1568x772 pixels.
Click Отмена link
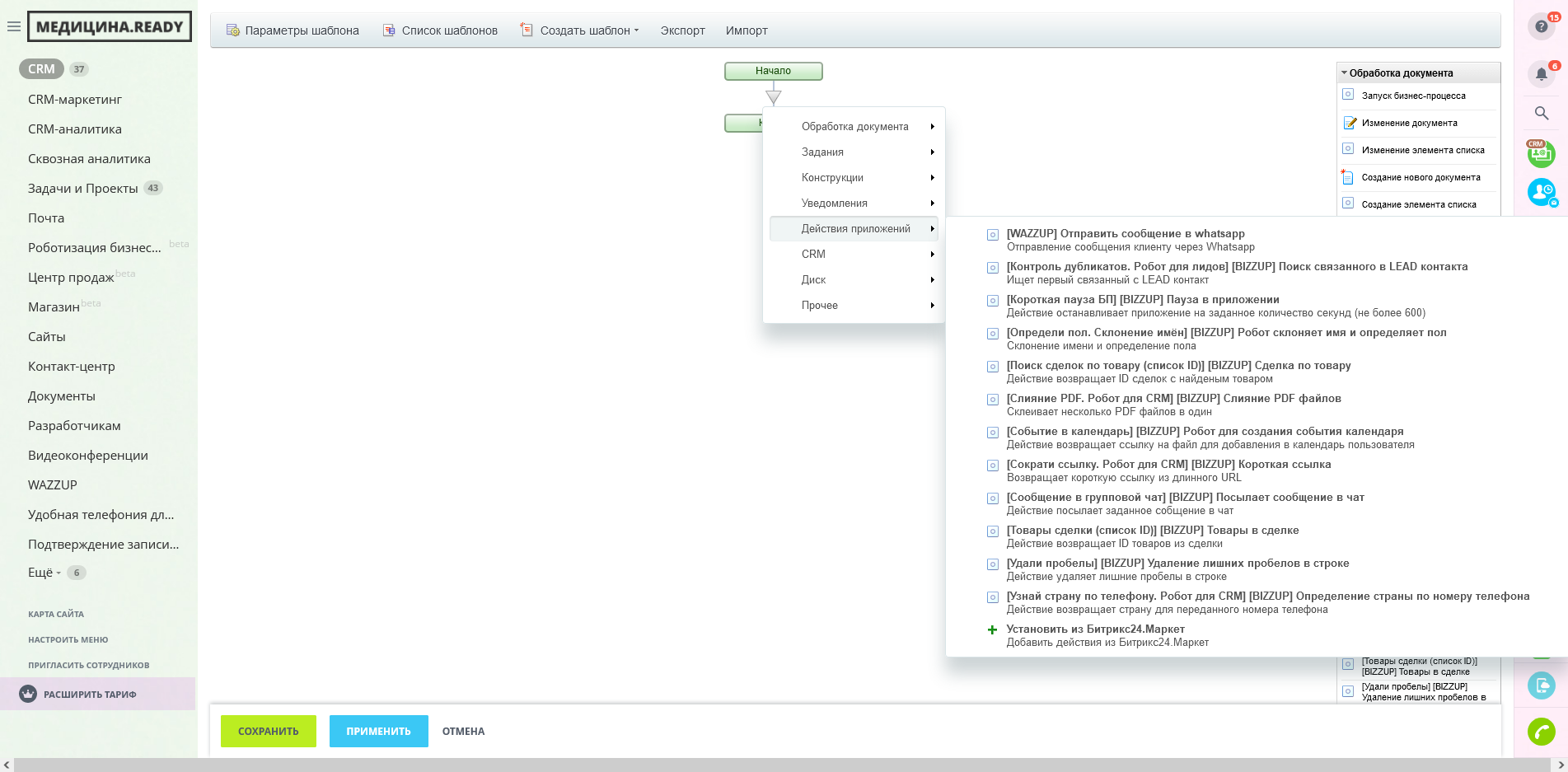pyautogui.click(x=463, y=731)
